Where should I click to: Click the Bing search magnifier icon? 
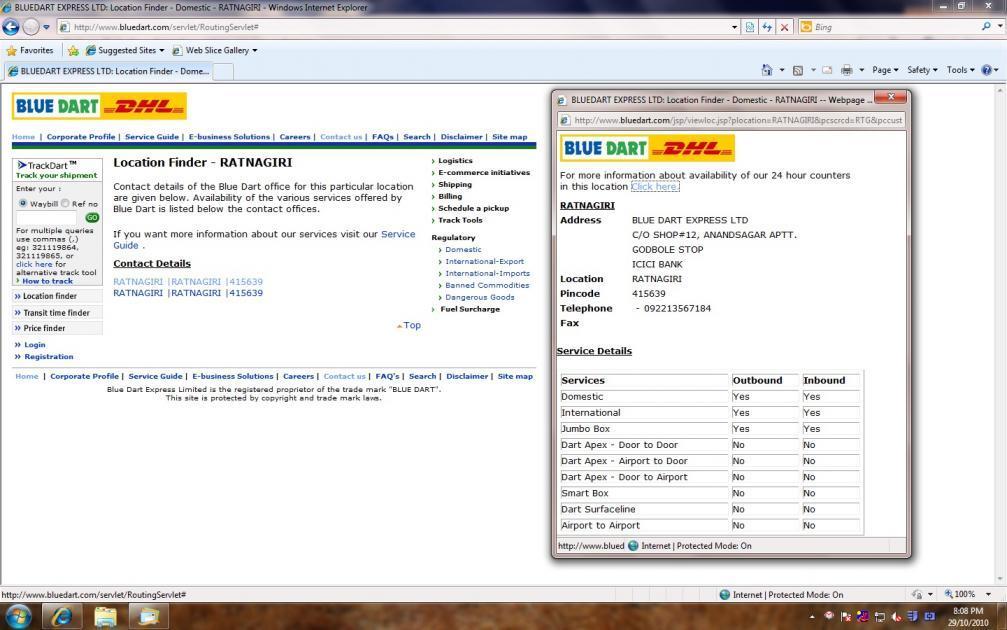click(984, 27)
